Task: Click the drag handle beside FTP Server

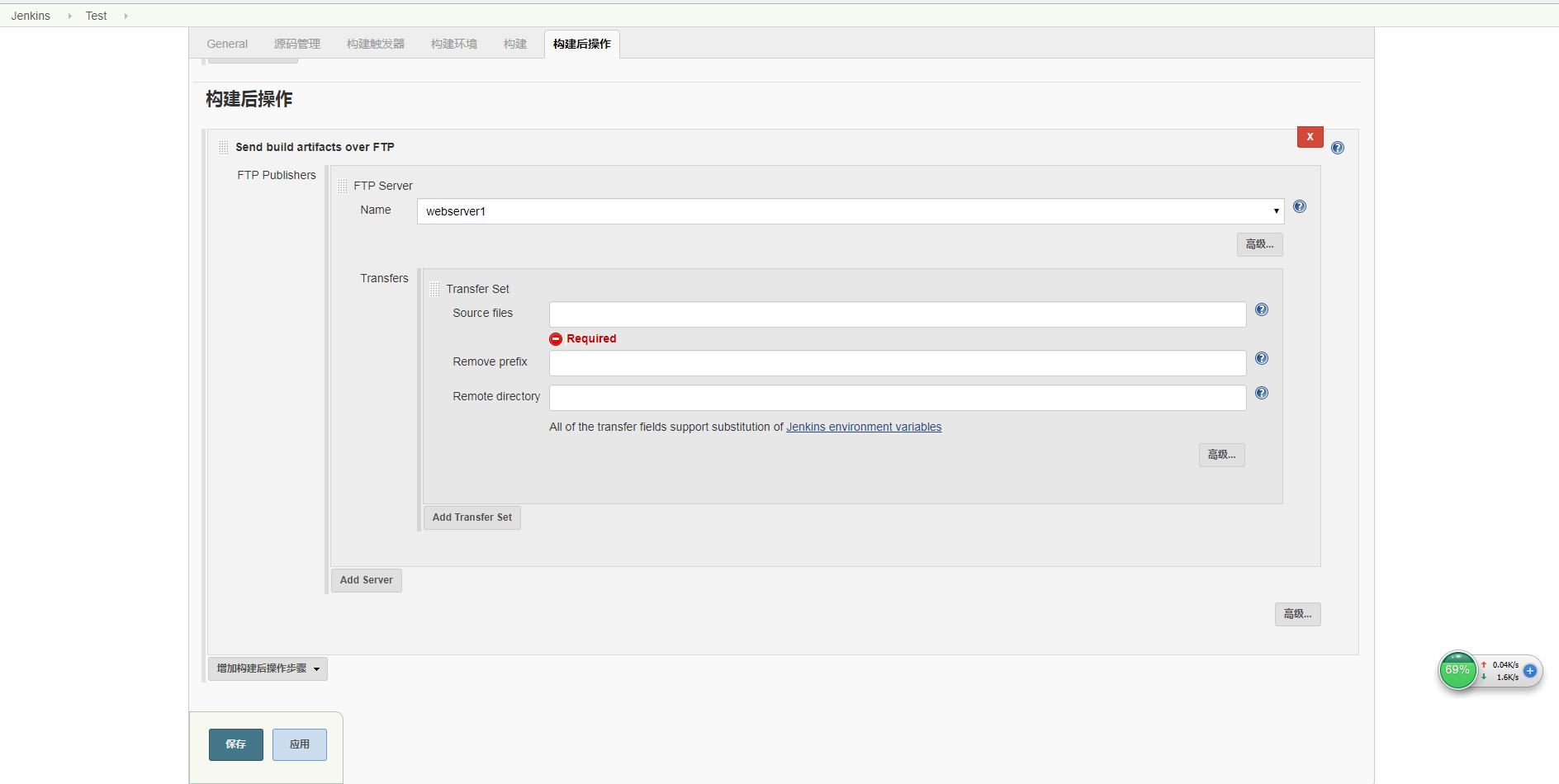Action: [x=342, y=186]
